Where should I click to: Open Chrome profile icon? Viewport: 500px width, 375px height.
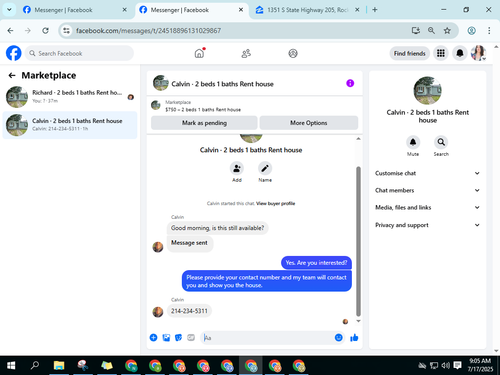(471, 31)
